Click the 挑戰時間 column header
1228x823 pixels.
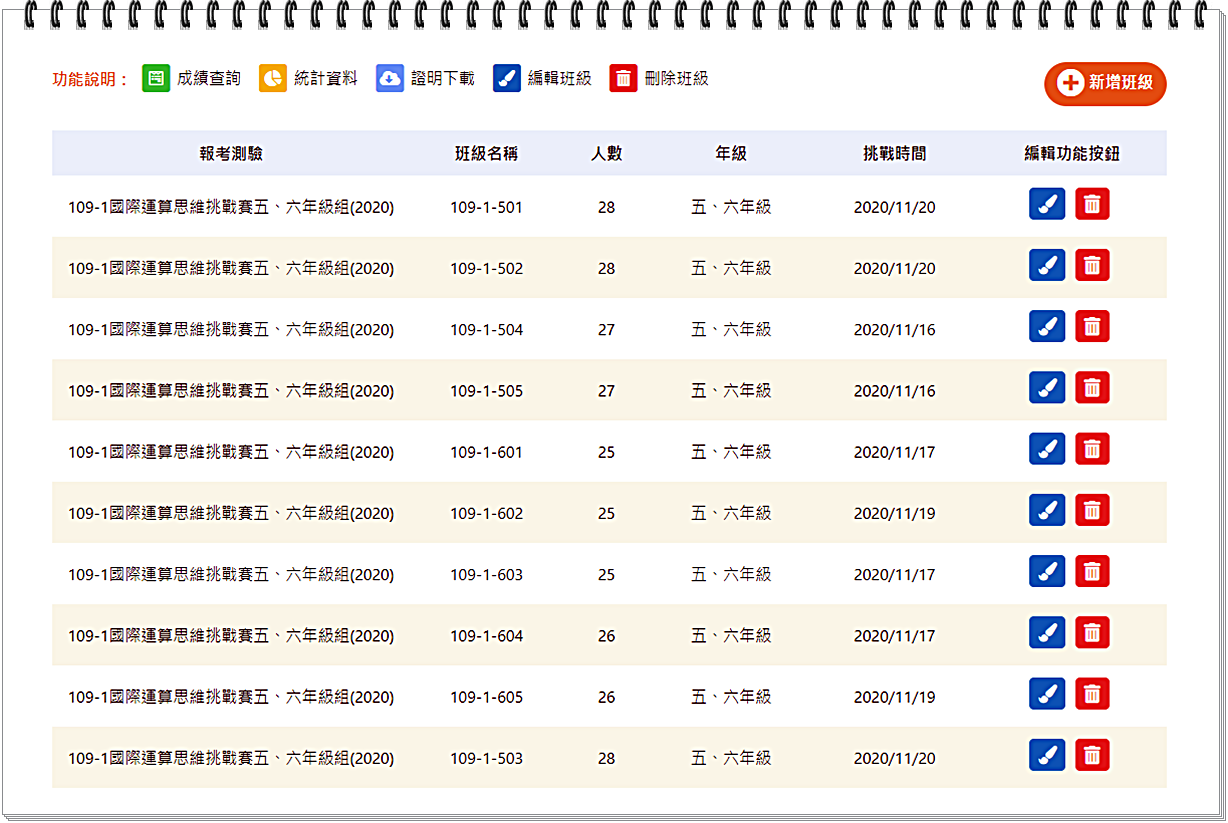click(895, 154)
